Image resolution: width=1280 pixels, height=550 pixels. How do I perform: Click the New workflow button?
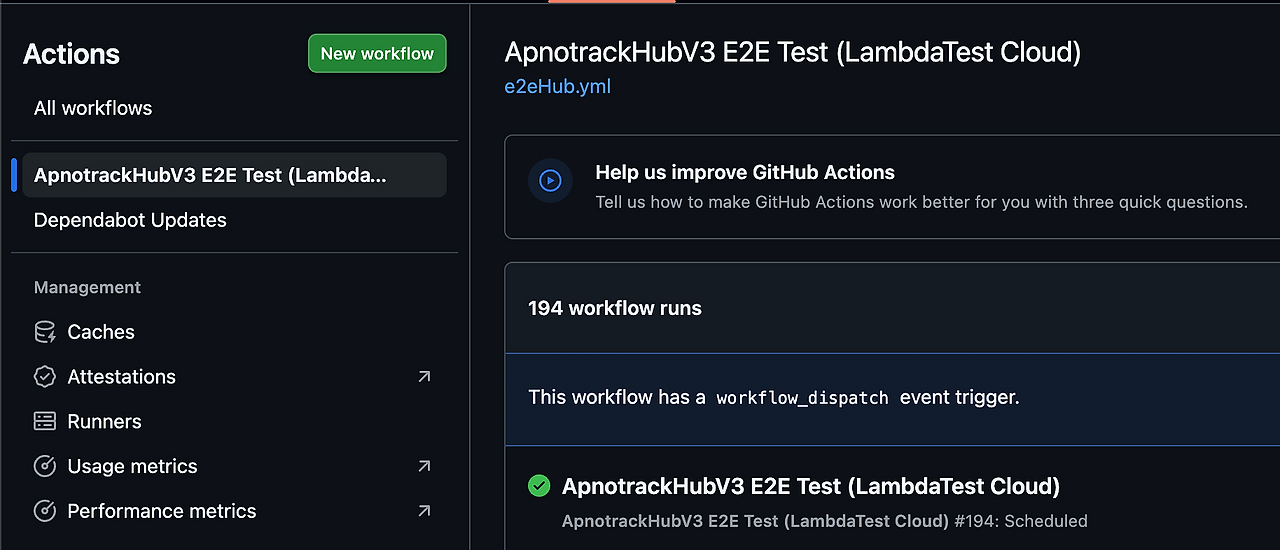tap(377, 54)
